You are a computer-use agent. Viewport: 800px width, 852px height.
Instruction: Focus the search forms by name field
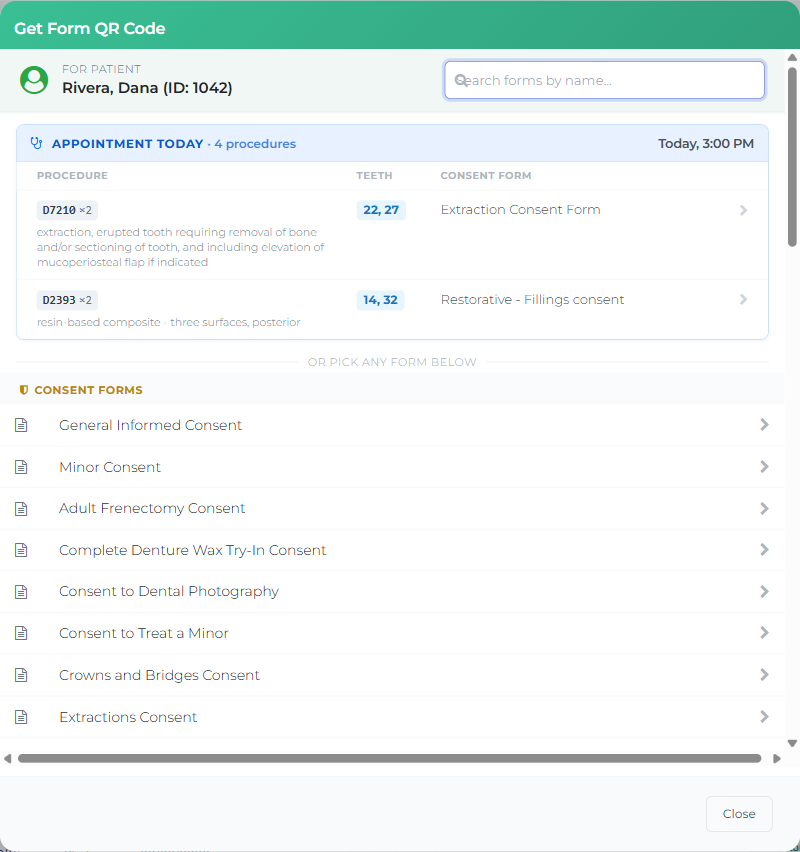pyautogui.click(x=604, y=80)
